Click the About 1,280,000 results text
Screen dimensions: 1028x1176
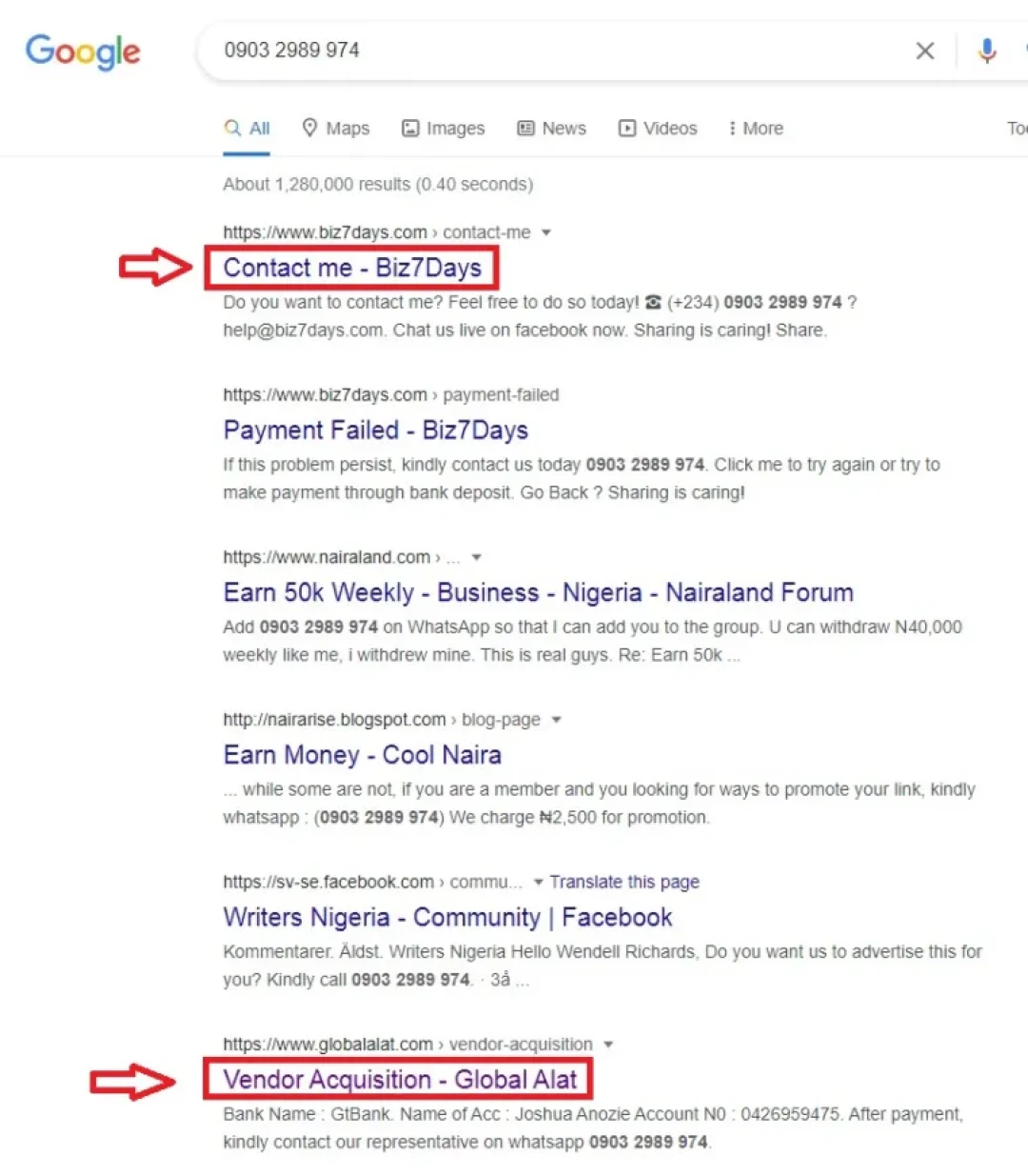click(378, 185)
